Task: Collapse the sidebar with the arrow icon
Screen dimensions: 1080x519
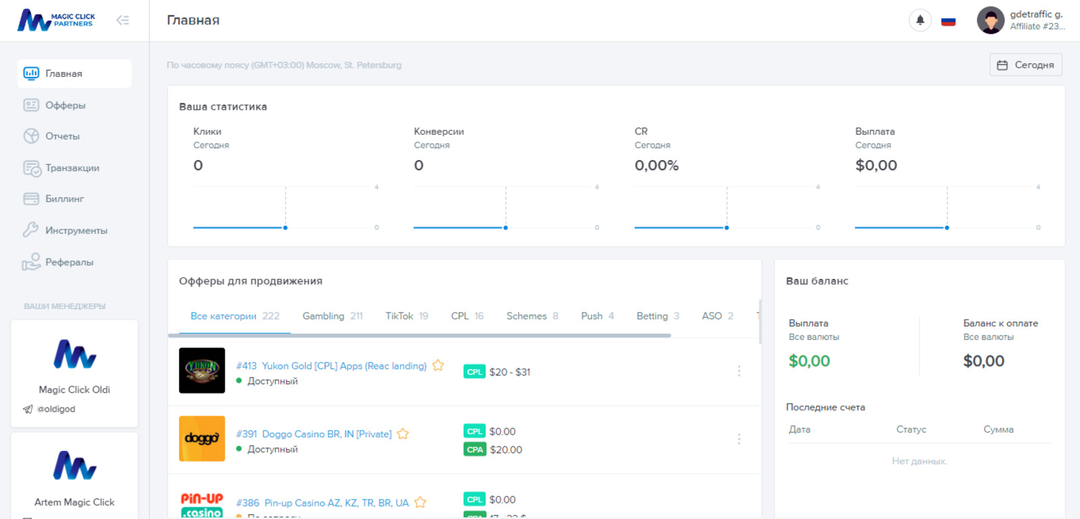Action: point(123,20)
